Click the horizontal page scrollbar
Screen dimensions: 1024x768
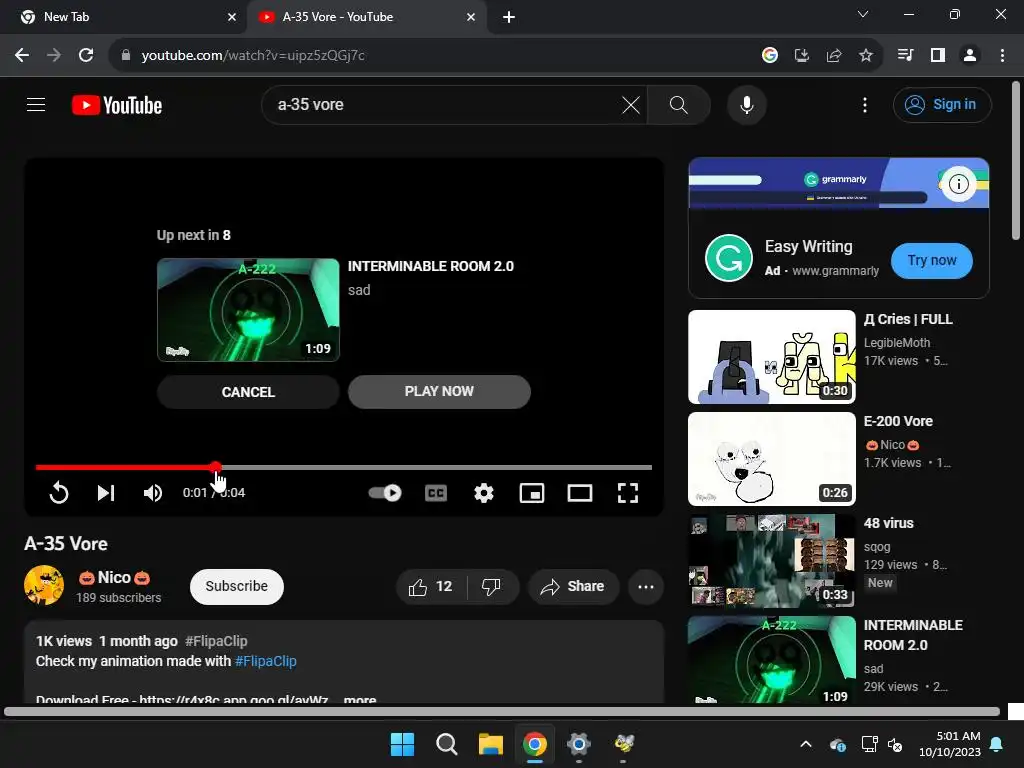(x=502, y=712)
